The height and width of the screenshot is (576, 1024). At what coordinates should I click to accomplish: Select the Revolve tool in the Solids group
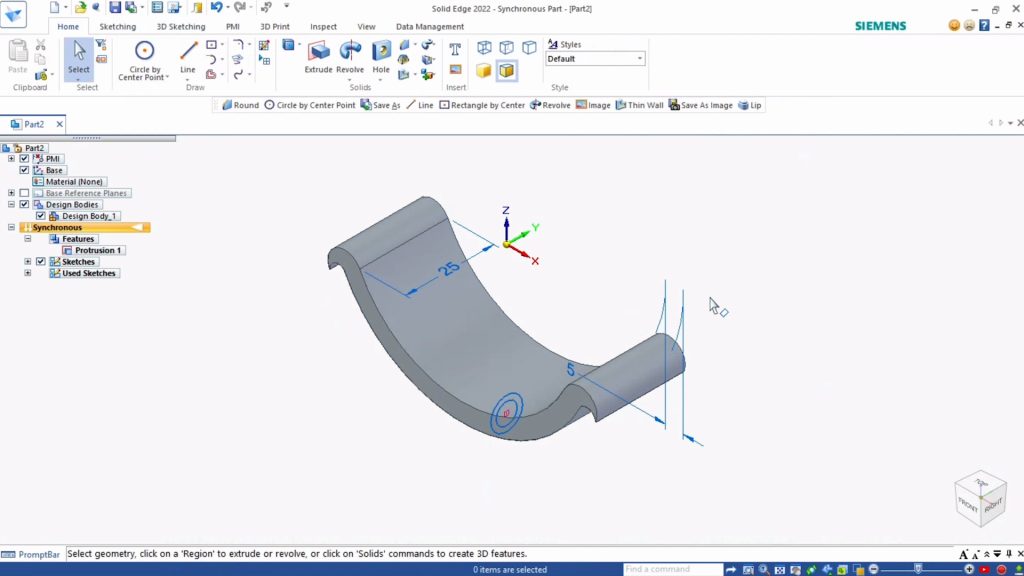(x=350, y=57)
